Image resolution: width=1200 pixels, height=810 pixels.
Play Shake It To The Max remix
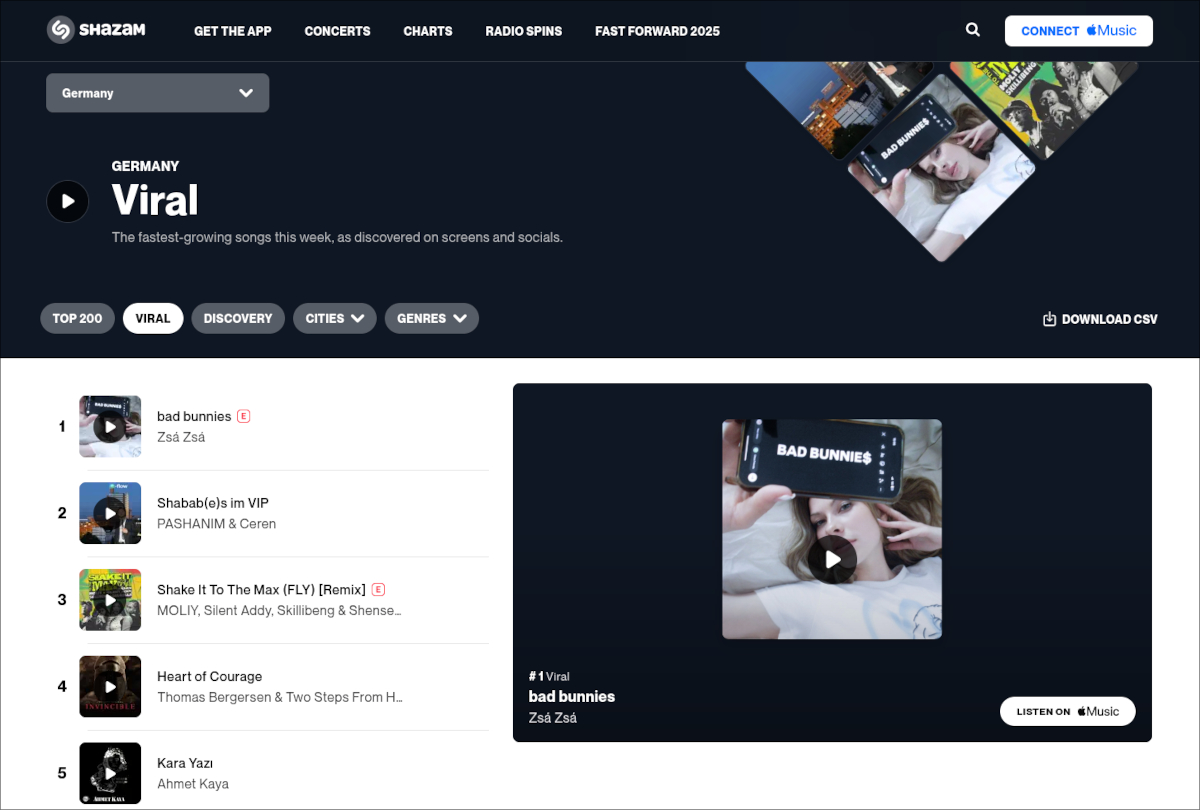pyautogui.click(x=110, y=600)
